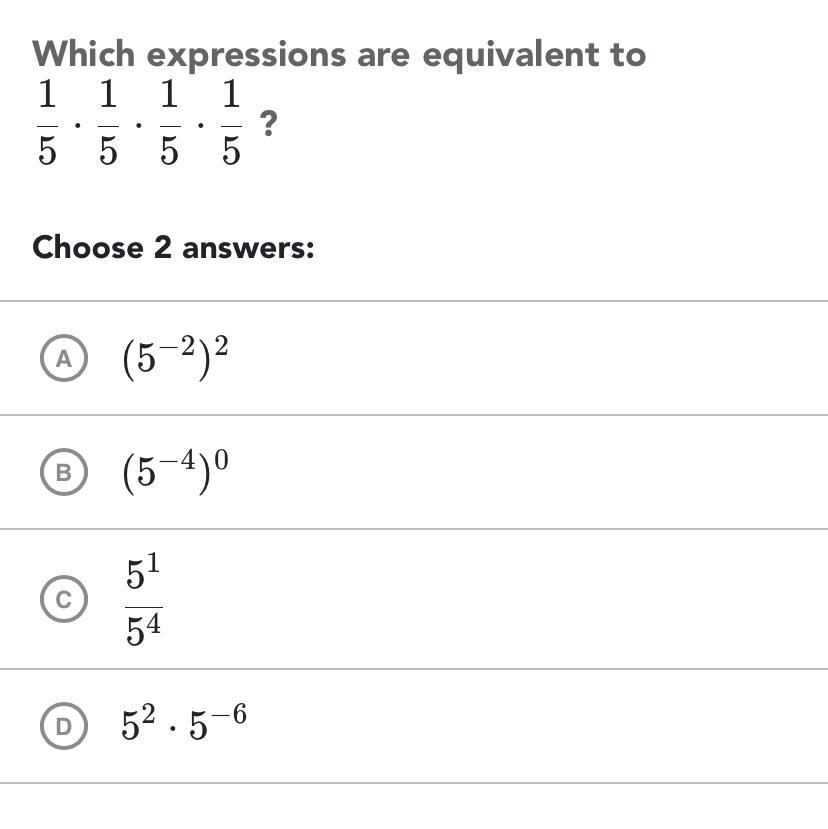Pick the expression 5^2 · 5^-6

click(184, 722)
